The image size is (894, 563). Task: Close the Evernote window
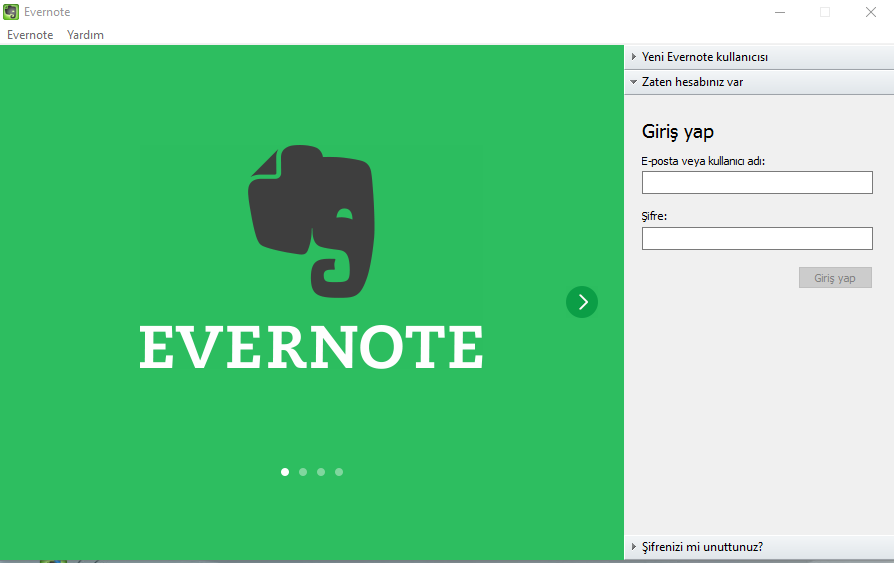(x=871, y=12)
